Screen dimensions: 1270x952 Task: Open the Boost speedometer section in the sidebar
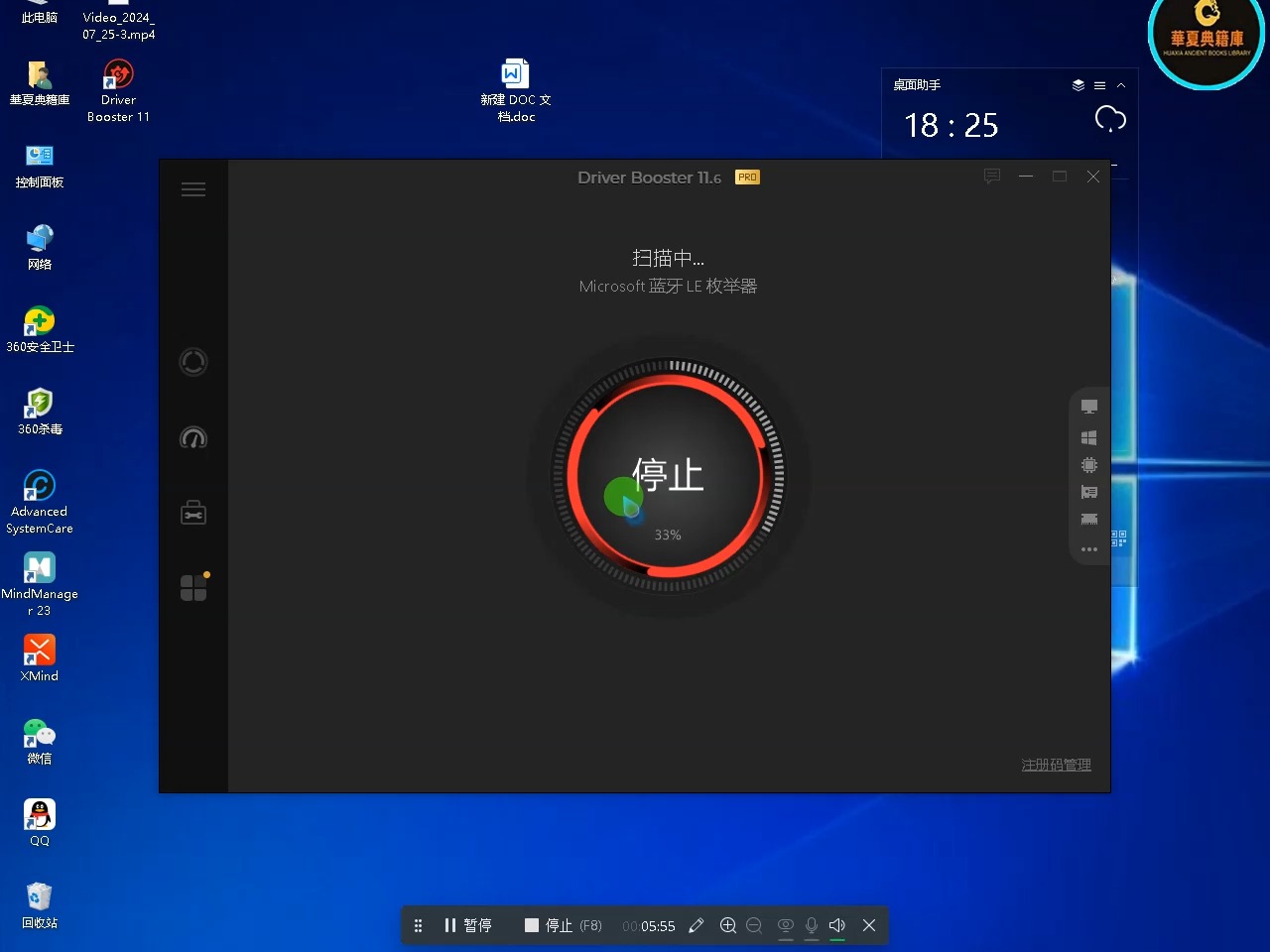tap(193, 437)
